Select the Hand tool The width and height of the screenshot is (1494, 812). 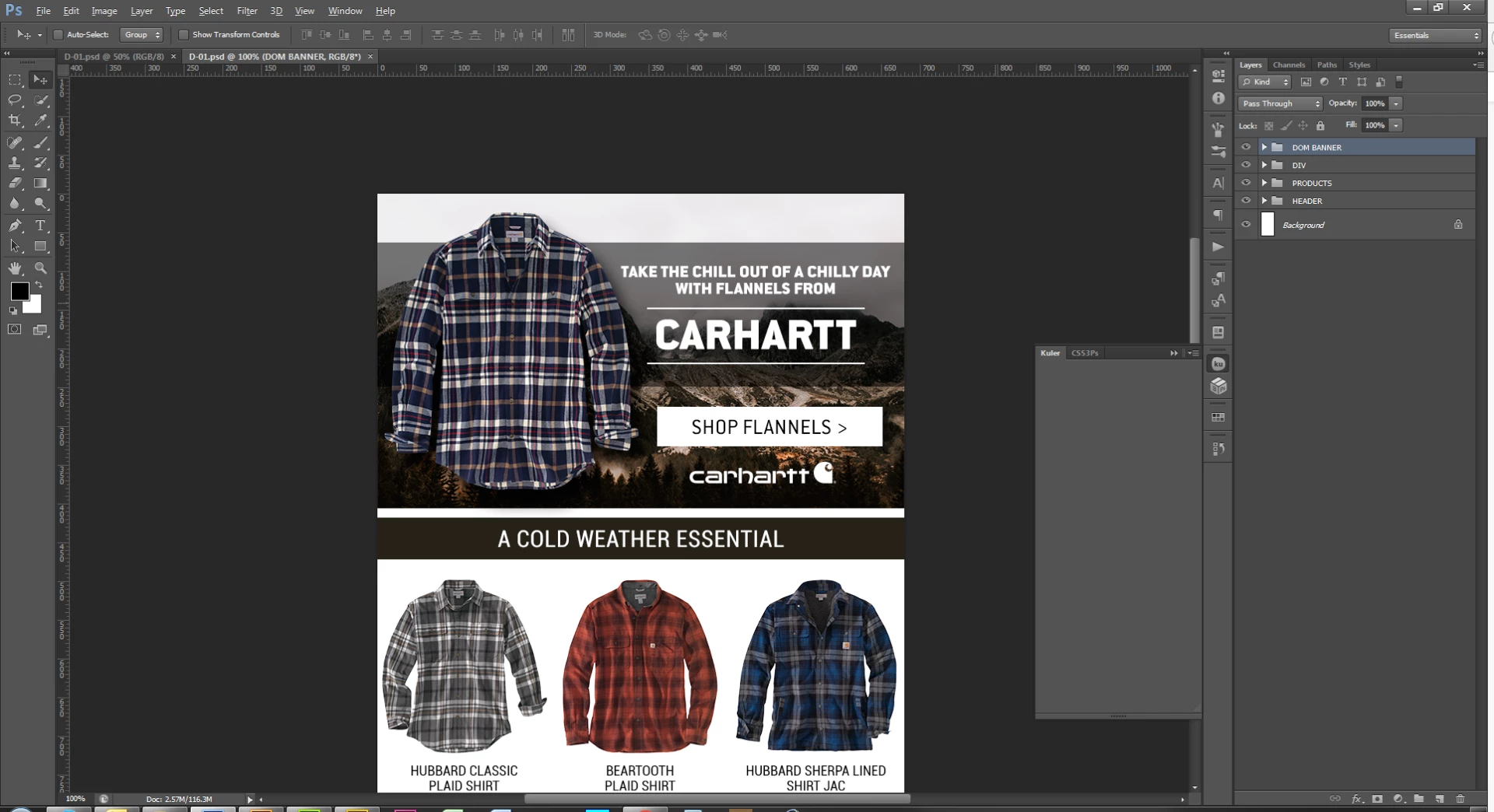[15, 268]
